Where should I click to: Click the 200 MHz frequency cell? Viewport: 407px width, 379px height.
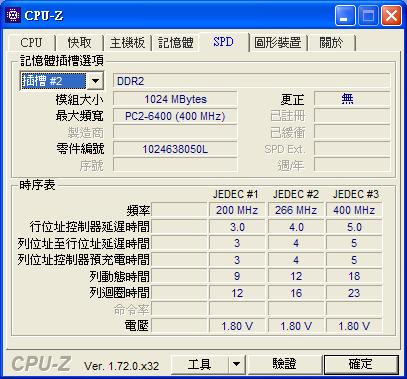[237, 210]
